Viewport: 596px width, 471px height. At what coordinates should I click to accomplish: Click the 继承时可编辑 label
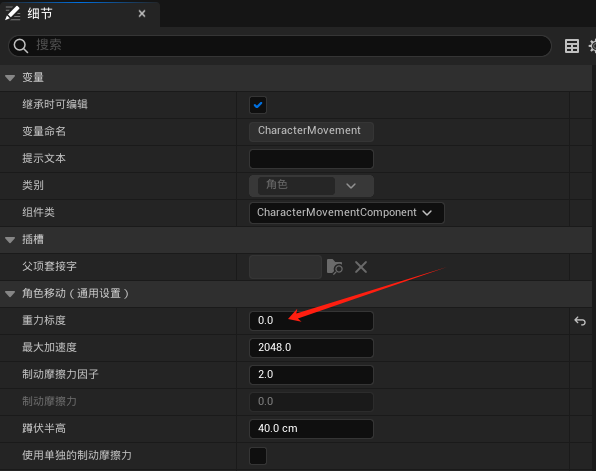(55, 104)
